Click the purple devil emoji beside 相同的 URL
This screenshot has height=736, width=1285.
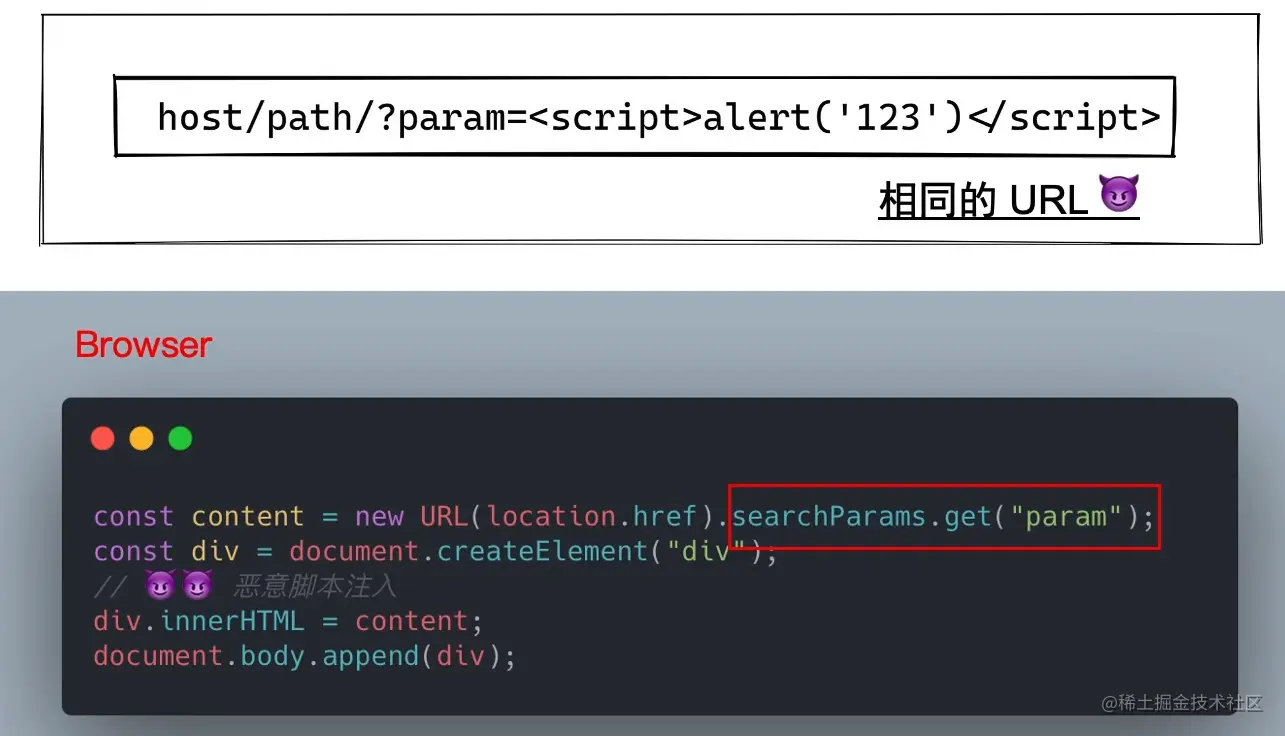(x=1119, y=194)
